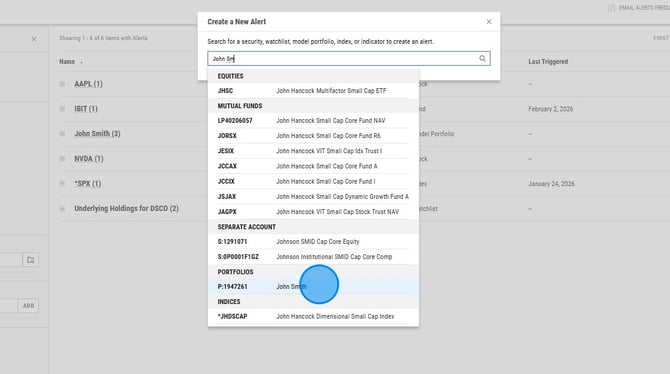Select *JHDSCAP Dimensional Small Cap Index
The width and height of the screenshot is (670, 374).
(313, 316)
